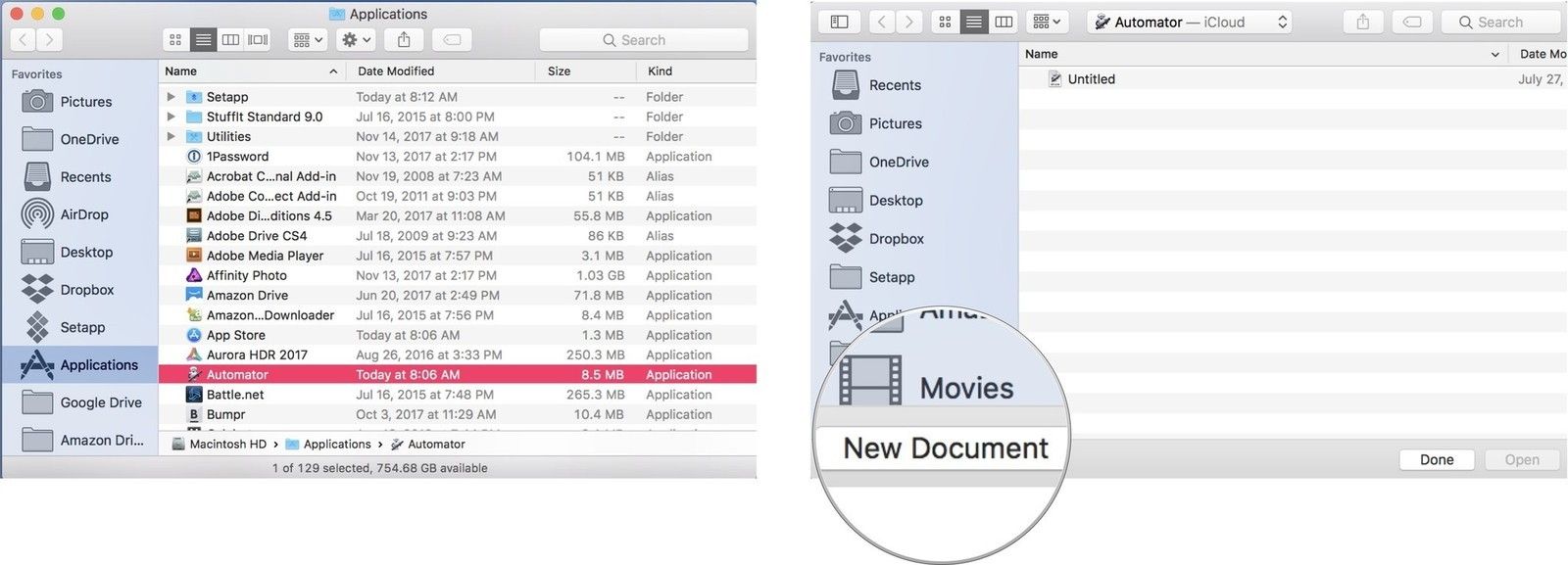Expand the Utilities folder disclosure triangle
Image resolution: width=1568 pixels, height=565 pixels.
pyautogui.click(x=171, y=137)
